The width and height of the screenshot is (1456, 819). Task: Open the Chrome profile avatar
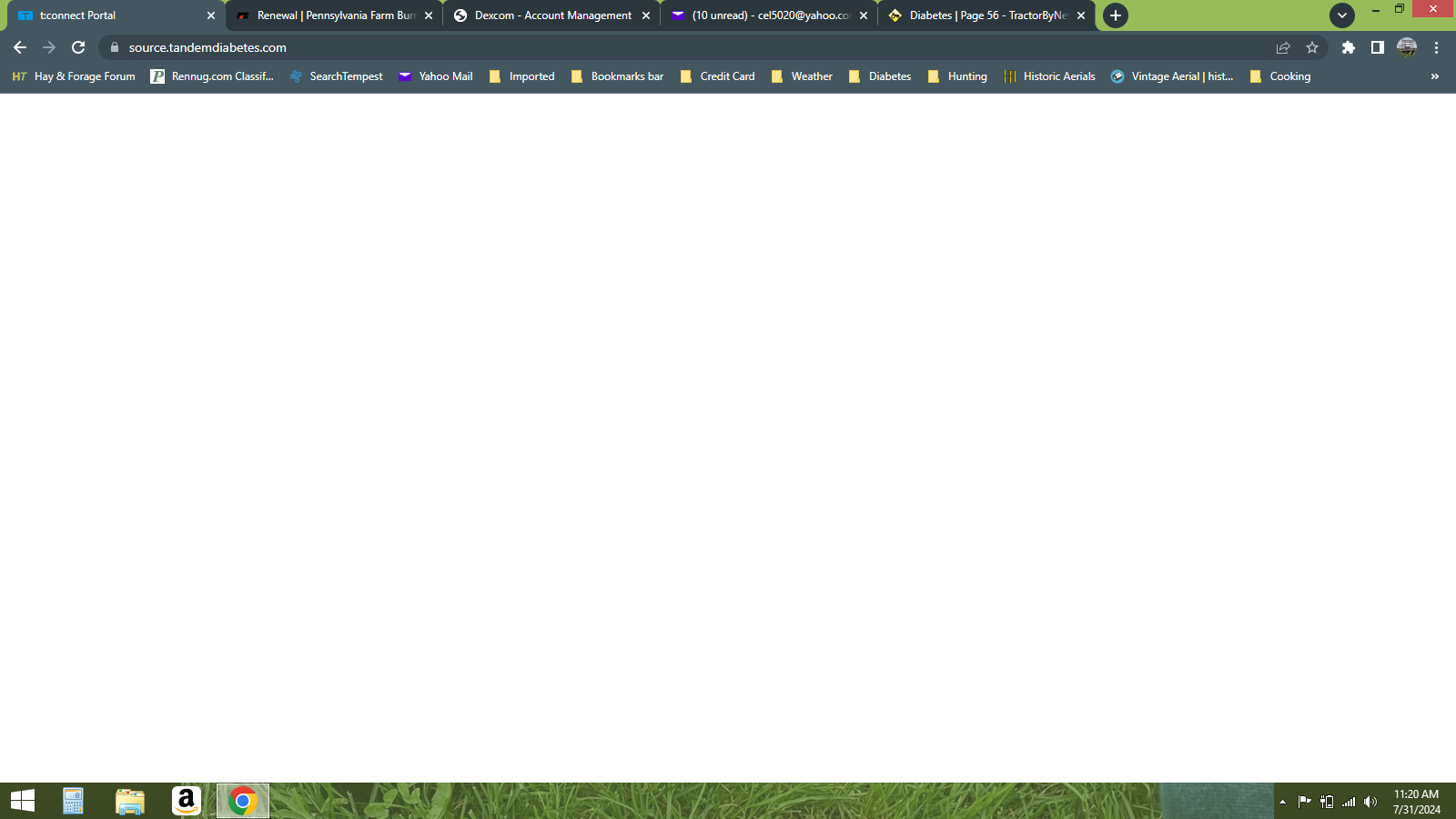tap(1406, 47)
